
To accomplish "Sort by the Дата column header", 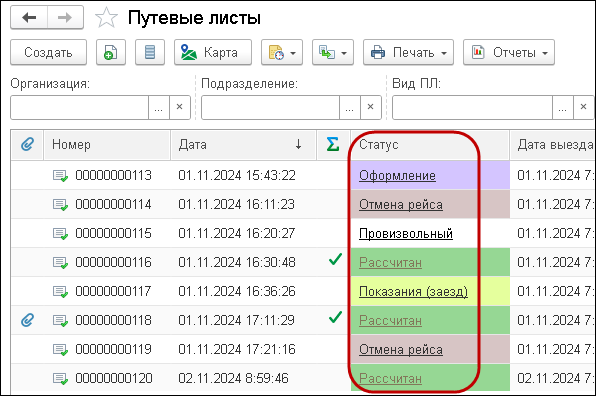I will pos(243,144).
